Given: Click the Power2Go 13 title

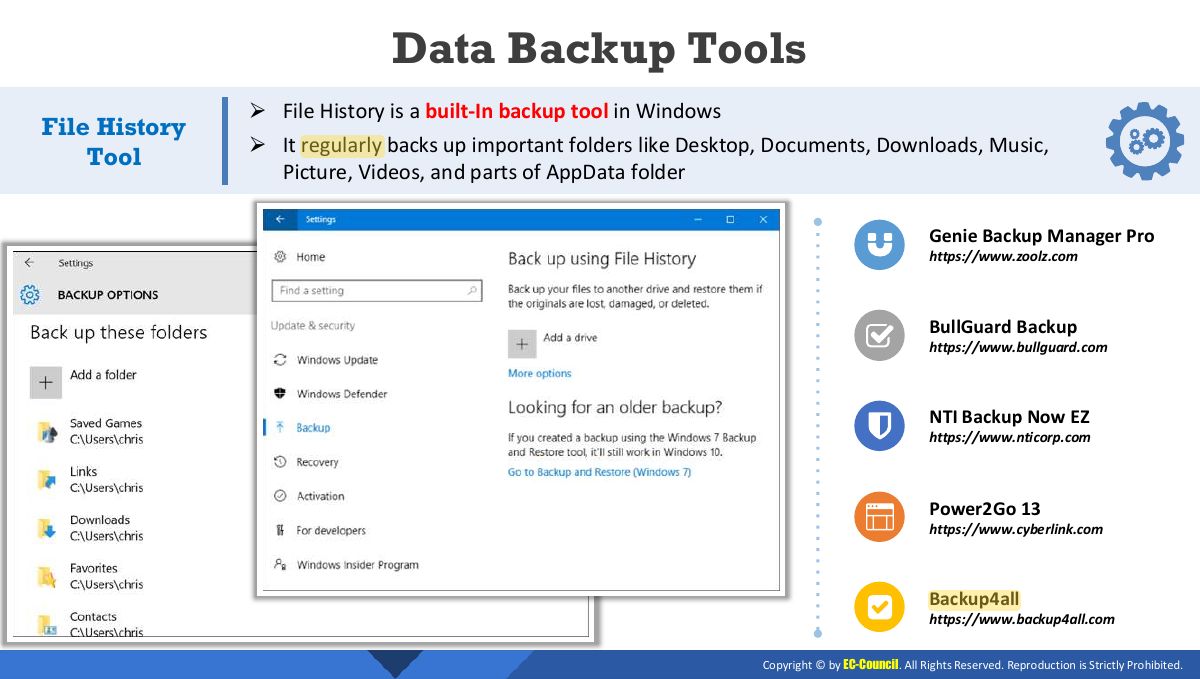Looking at the screenshot, I should [985, 508].
